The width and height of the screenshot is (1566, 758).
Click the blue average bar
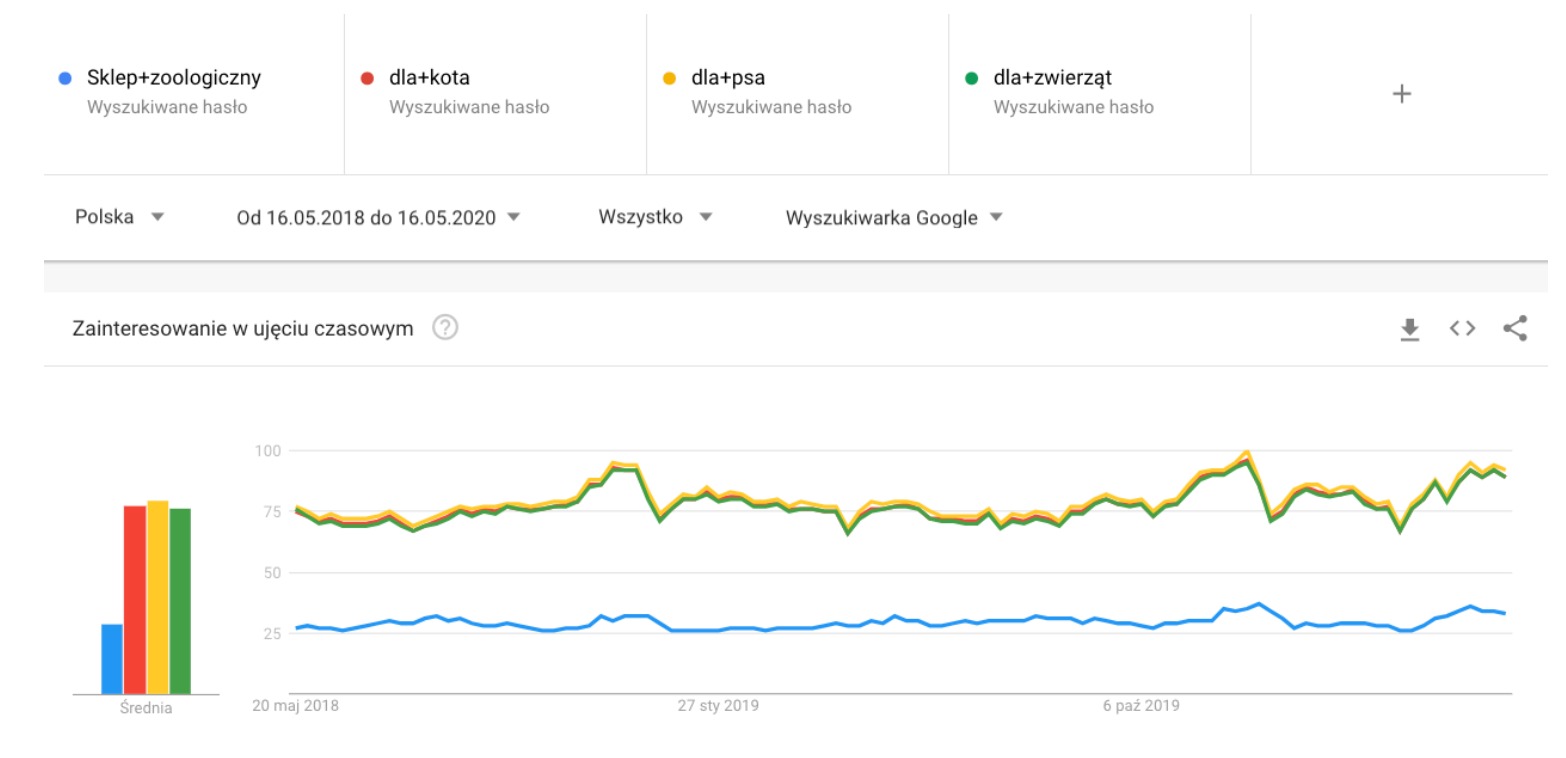coord(112,658)
